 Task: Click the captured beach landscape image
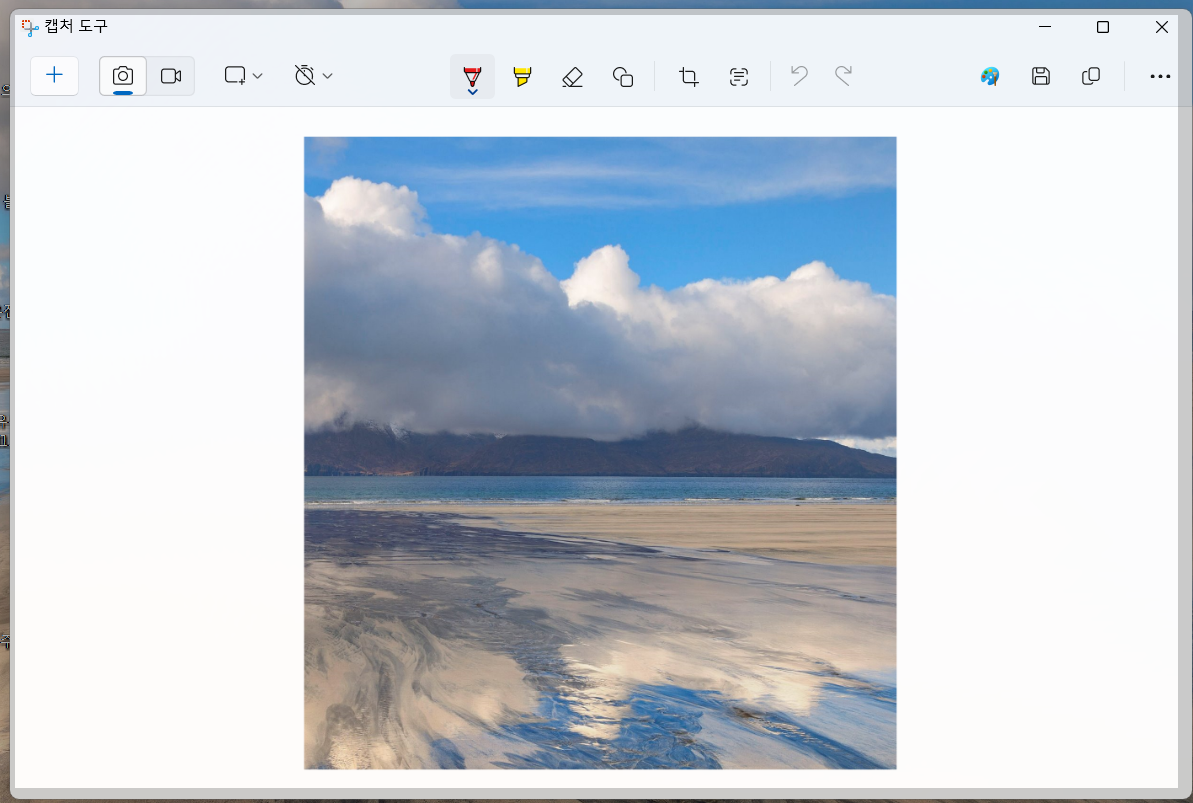click(x=600, y=453)
